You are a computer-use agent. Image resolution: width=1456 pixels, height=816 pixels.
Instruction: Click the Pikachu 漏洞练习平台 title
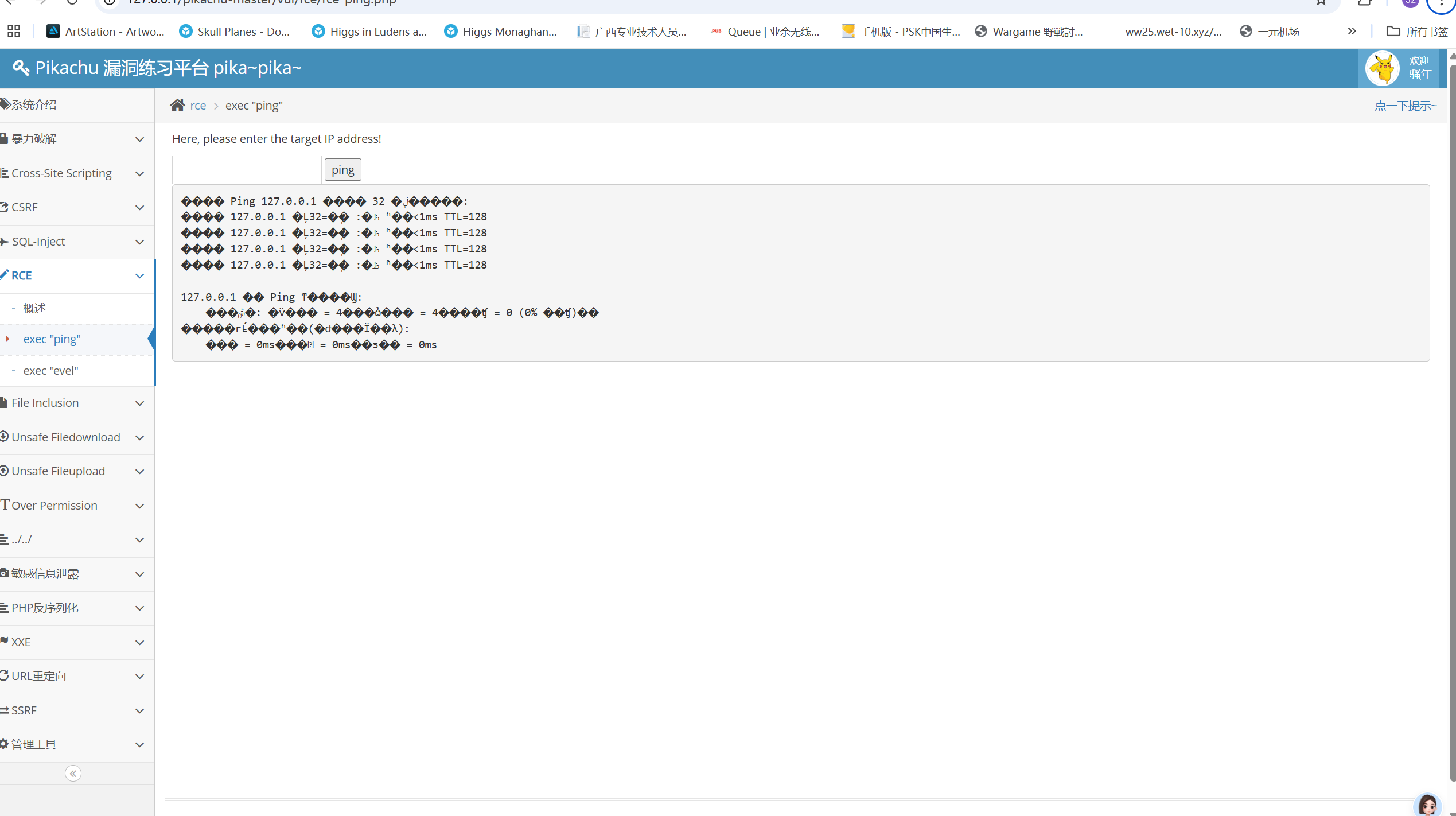point(168,68)
